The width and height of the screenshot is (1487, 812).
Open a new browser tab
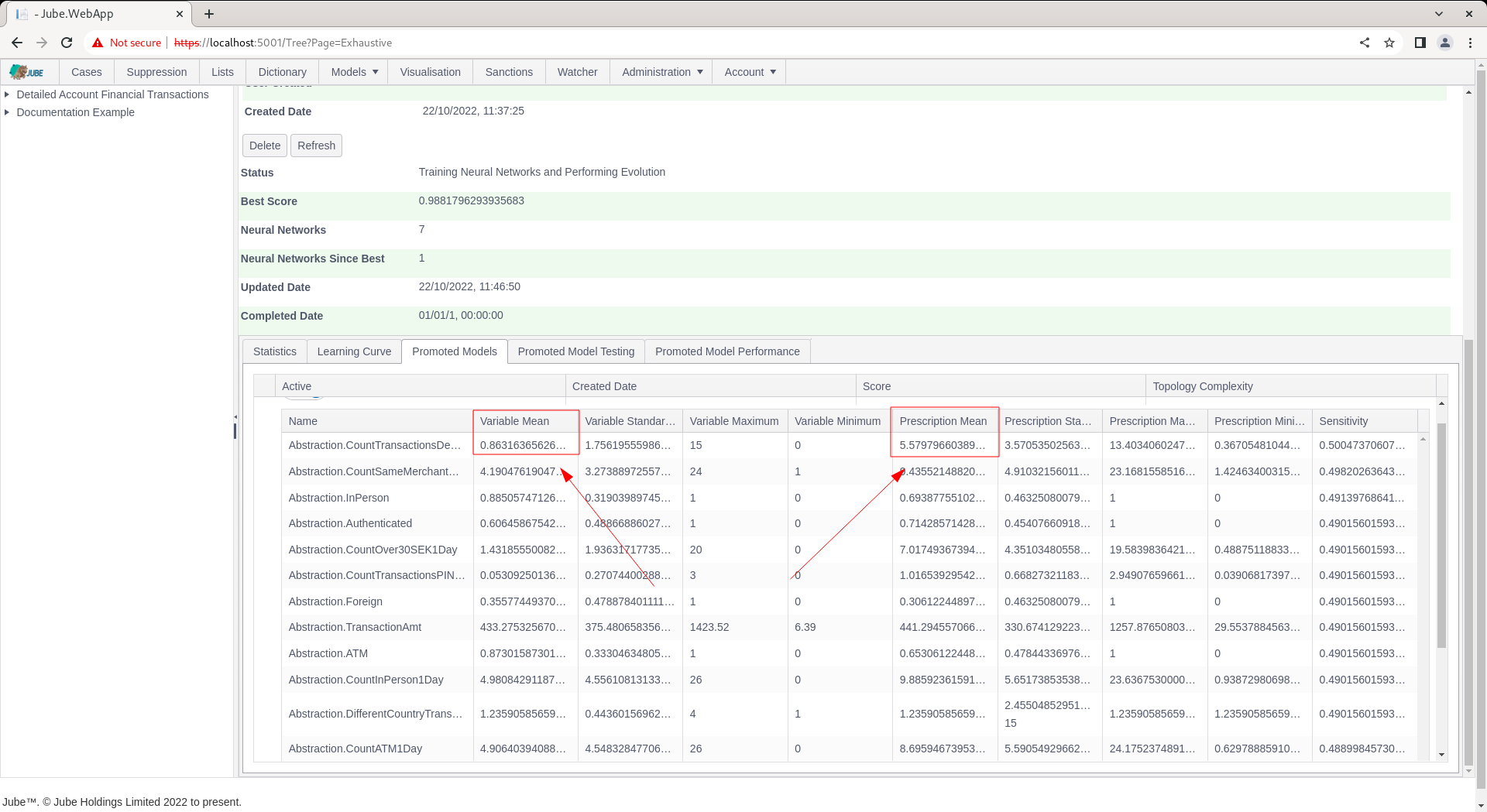209,14
